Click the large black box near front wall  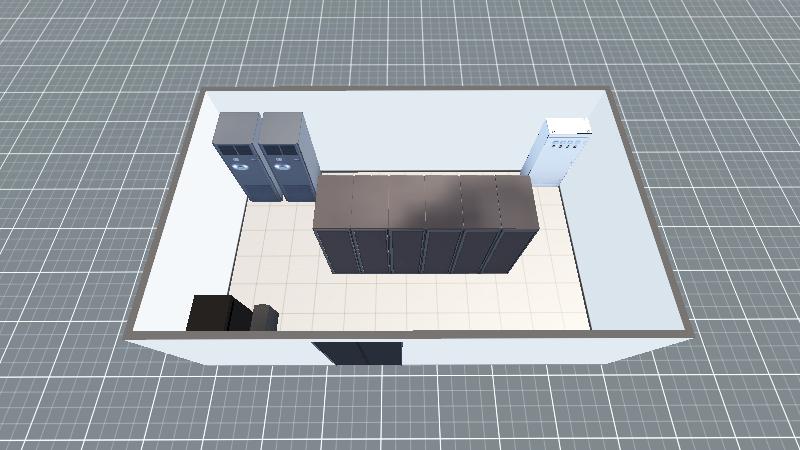tap(211, 313)
